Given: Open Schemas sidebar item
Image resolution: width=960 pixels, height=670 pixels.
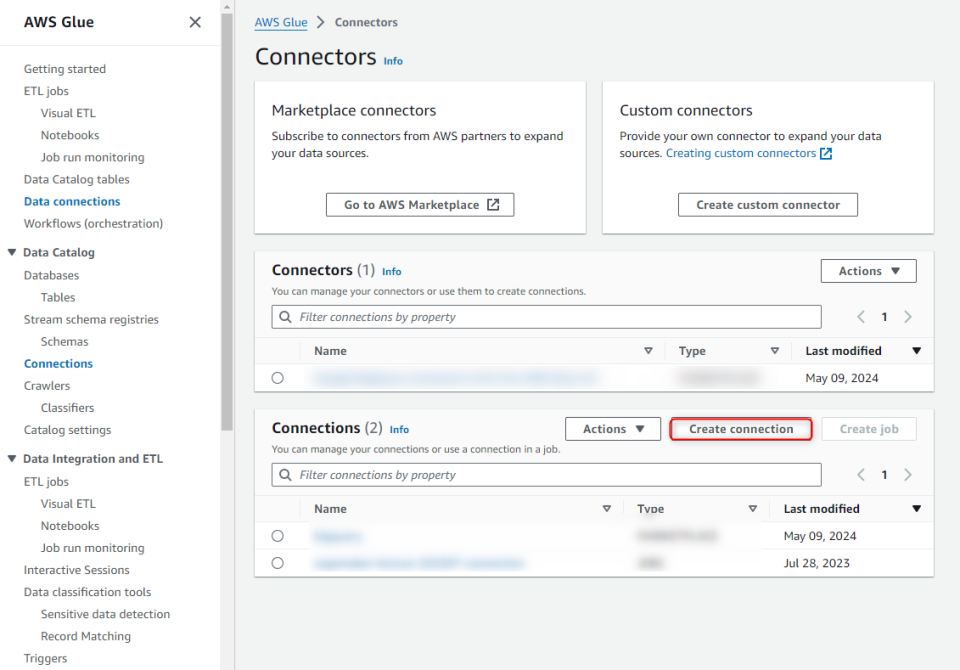Looking at the screenshot, I should click(x=64, y=342).
